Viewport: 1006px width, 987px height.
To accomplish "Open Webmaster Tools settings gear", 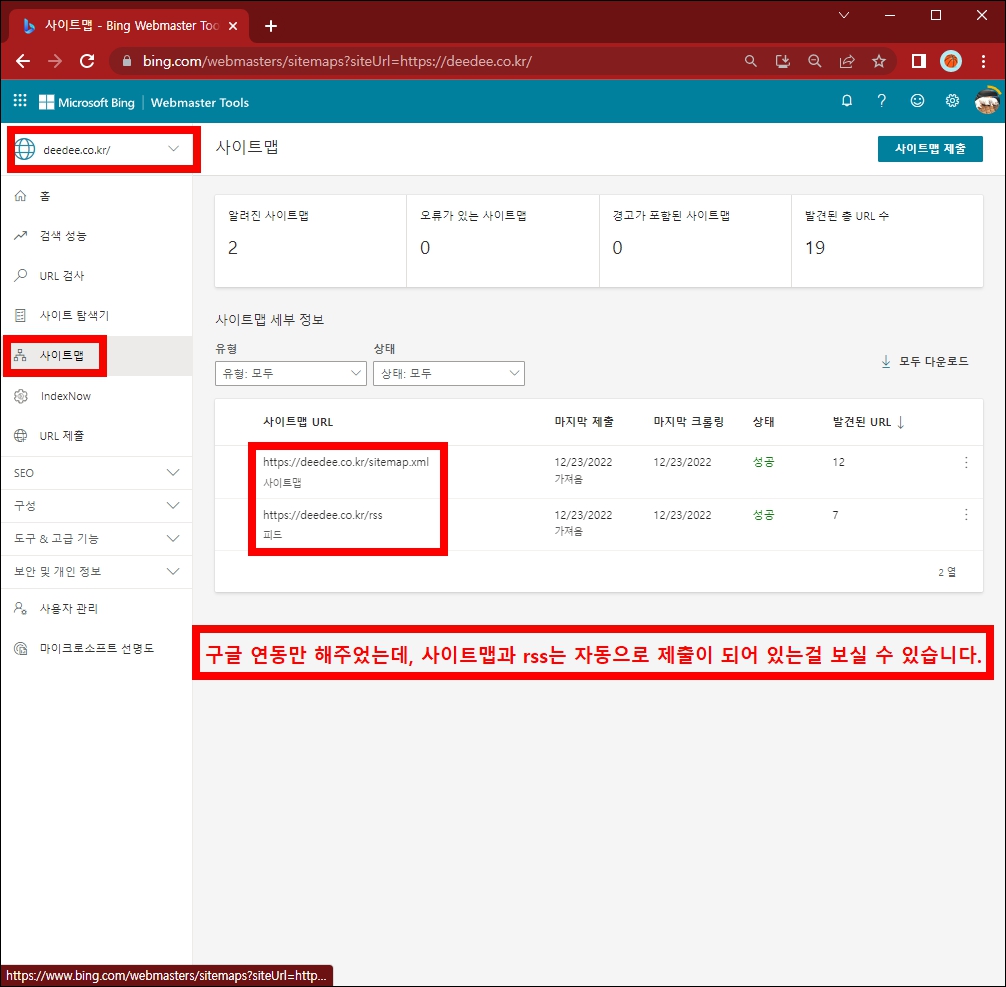I will coord(952,101).
